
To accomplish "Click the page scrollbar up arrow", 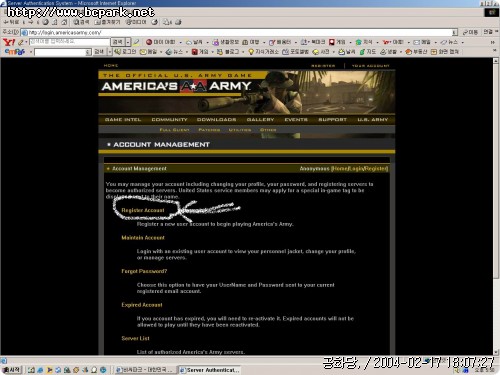I will point(496,61).
